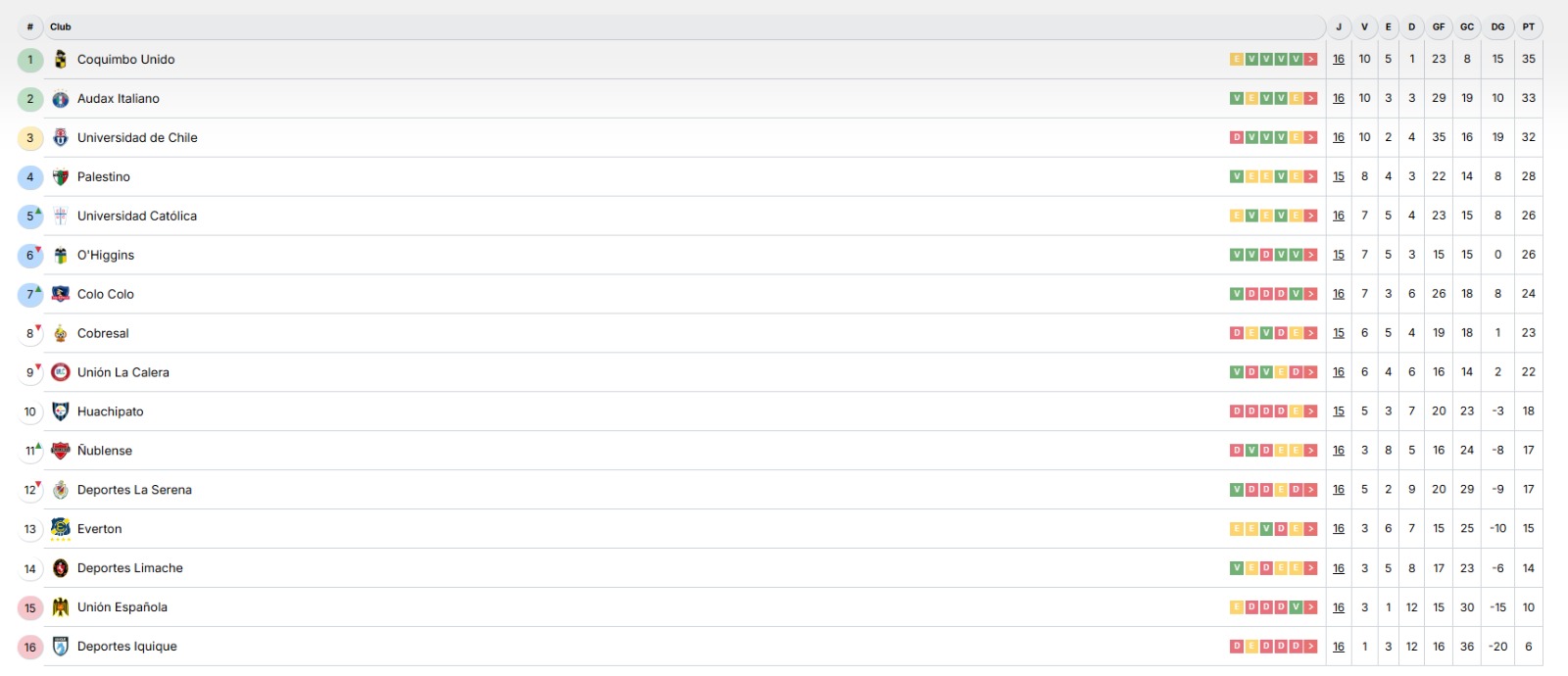Click the team name Deportes La Serena
Image resolution: width=1568 pixels, height=676 pixels.
point(134,490)
